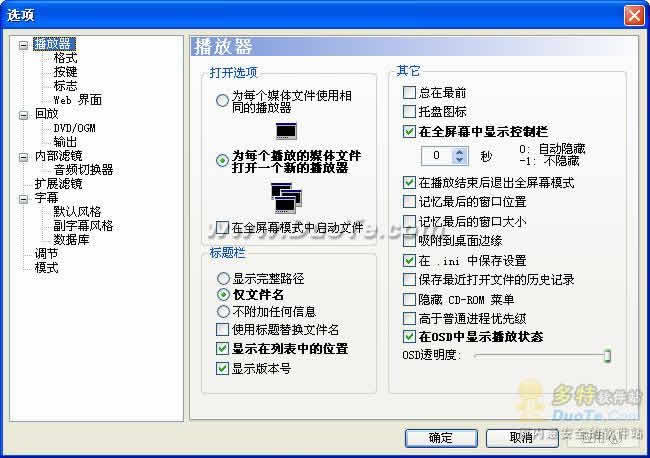Select 内部滤镜 in the tree

58,156
